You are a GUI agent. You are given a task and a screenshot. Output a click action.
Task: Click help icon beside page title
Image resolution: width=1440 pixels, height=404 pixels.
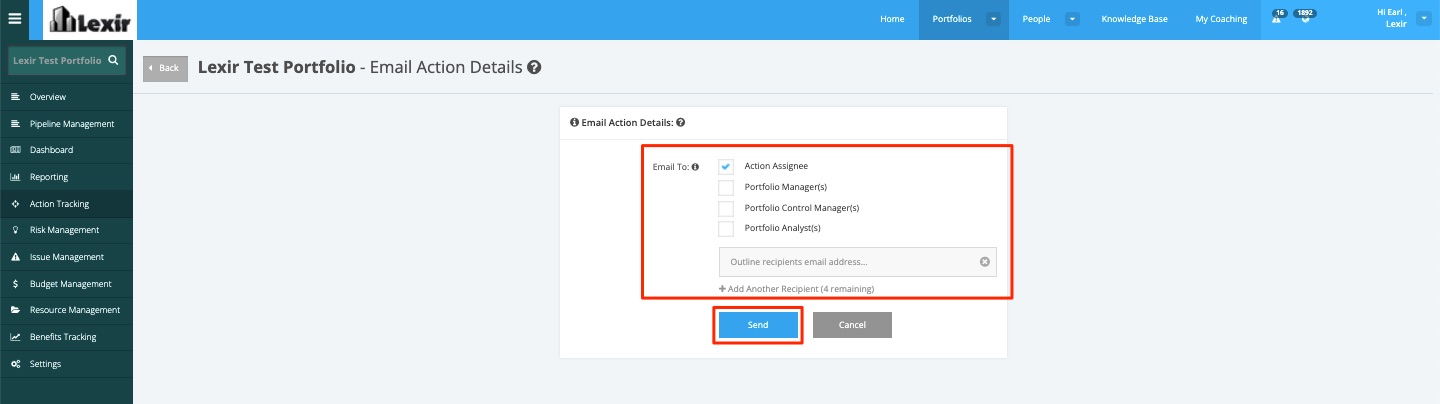click(x=535, y=68)
